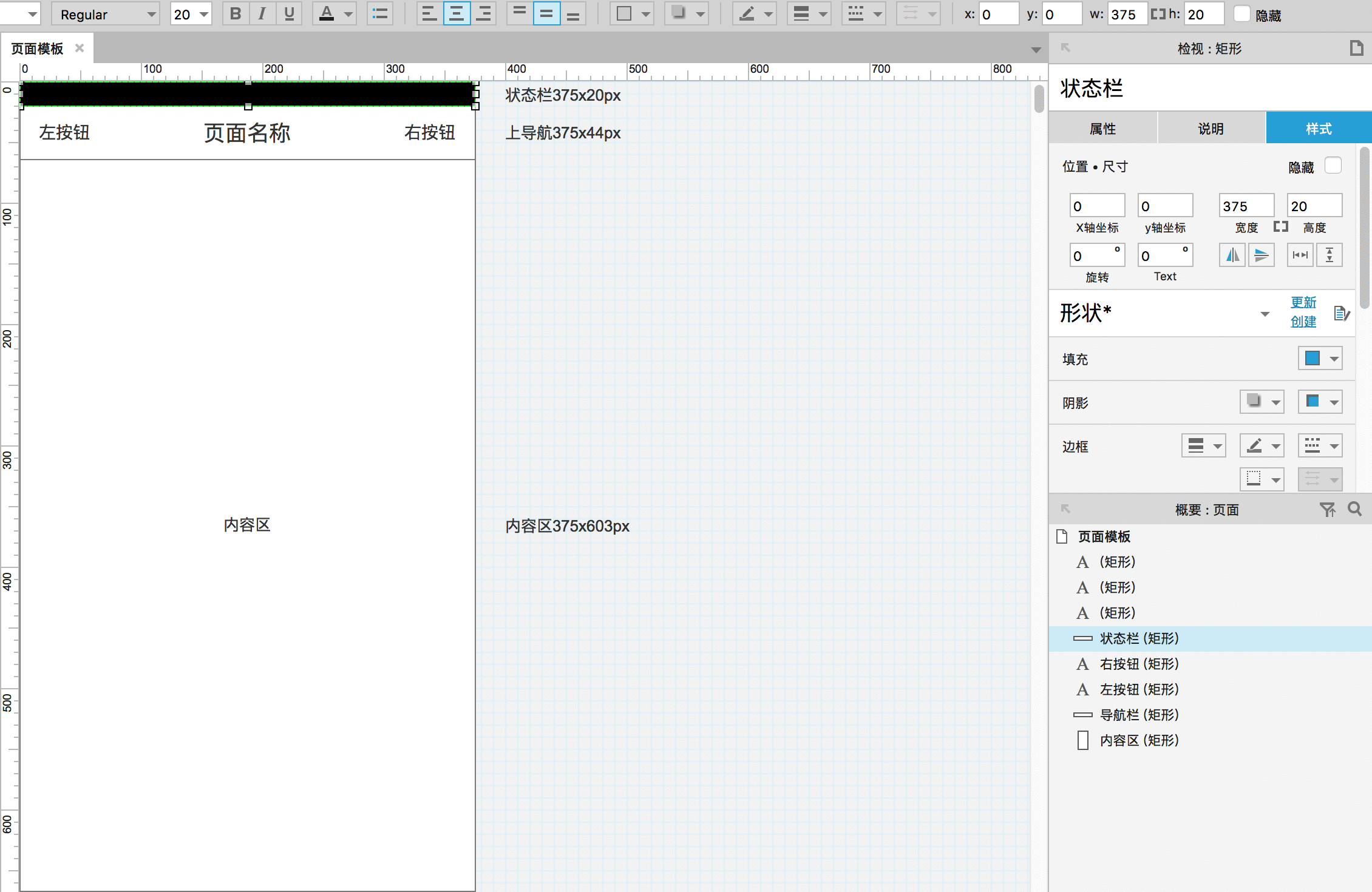The image size is (1372, 892).
Task: Open font color dropdown arrow
Action: [x=348, y=14]
